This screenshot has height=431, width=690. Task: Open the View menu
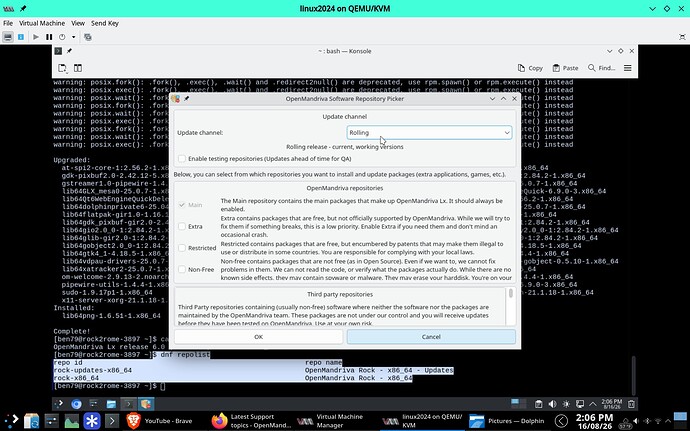tap(78, 23)
